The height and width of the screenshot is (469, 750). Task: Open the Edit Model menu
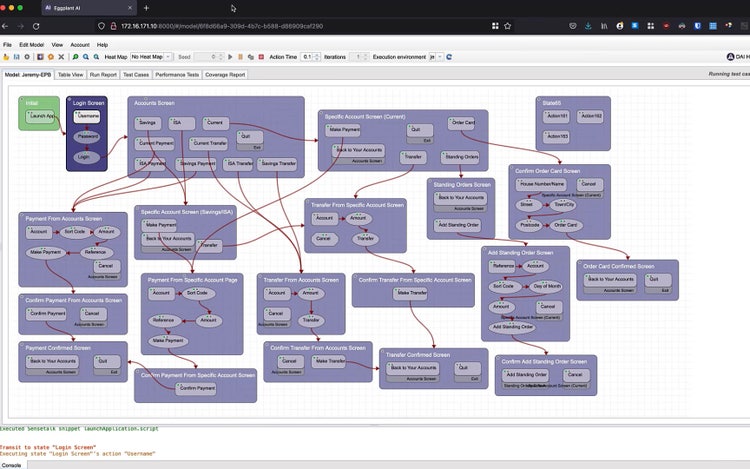point(30,45)
